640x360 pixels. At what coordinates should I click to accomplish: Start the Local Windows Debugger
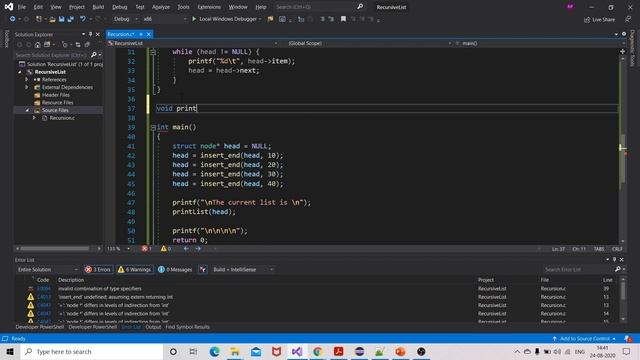226,19
